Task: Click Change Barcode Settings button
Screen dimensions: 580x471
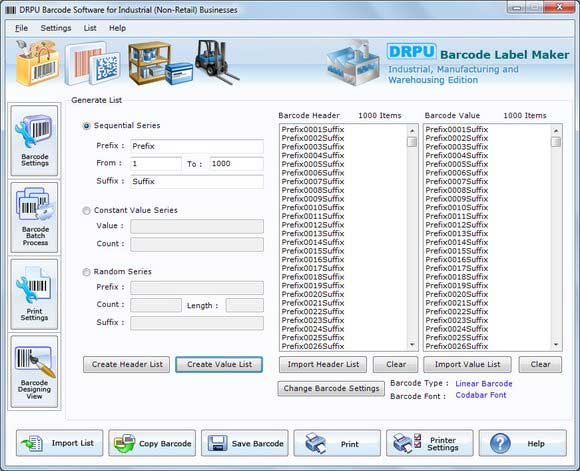Action: [331, 388]
